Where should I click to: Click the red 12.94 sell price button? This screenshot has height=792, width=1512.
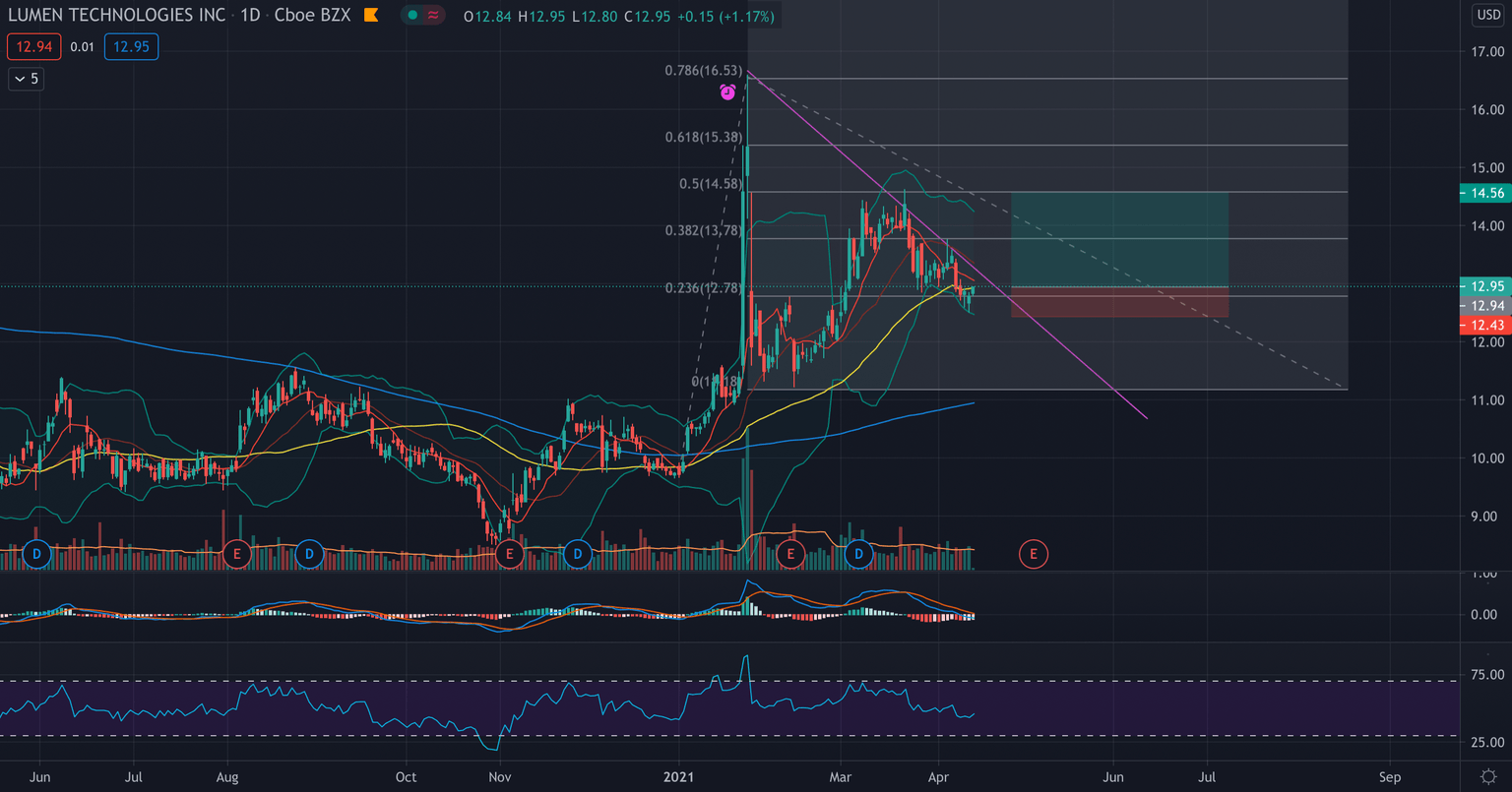[34, 46]
